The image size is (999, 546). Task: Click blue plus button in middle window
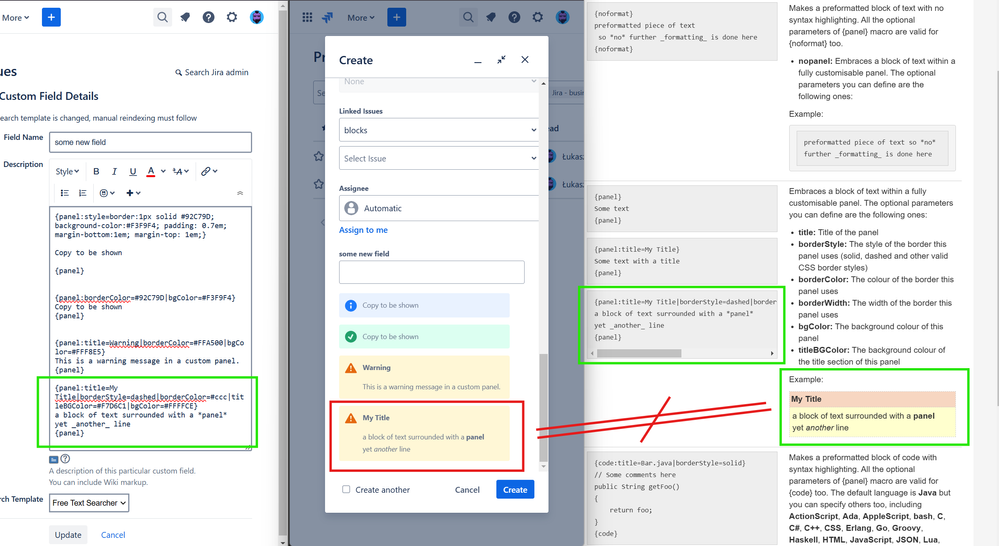tap(396, 17)
